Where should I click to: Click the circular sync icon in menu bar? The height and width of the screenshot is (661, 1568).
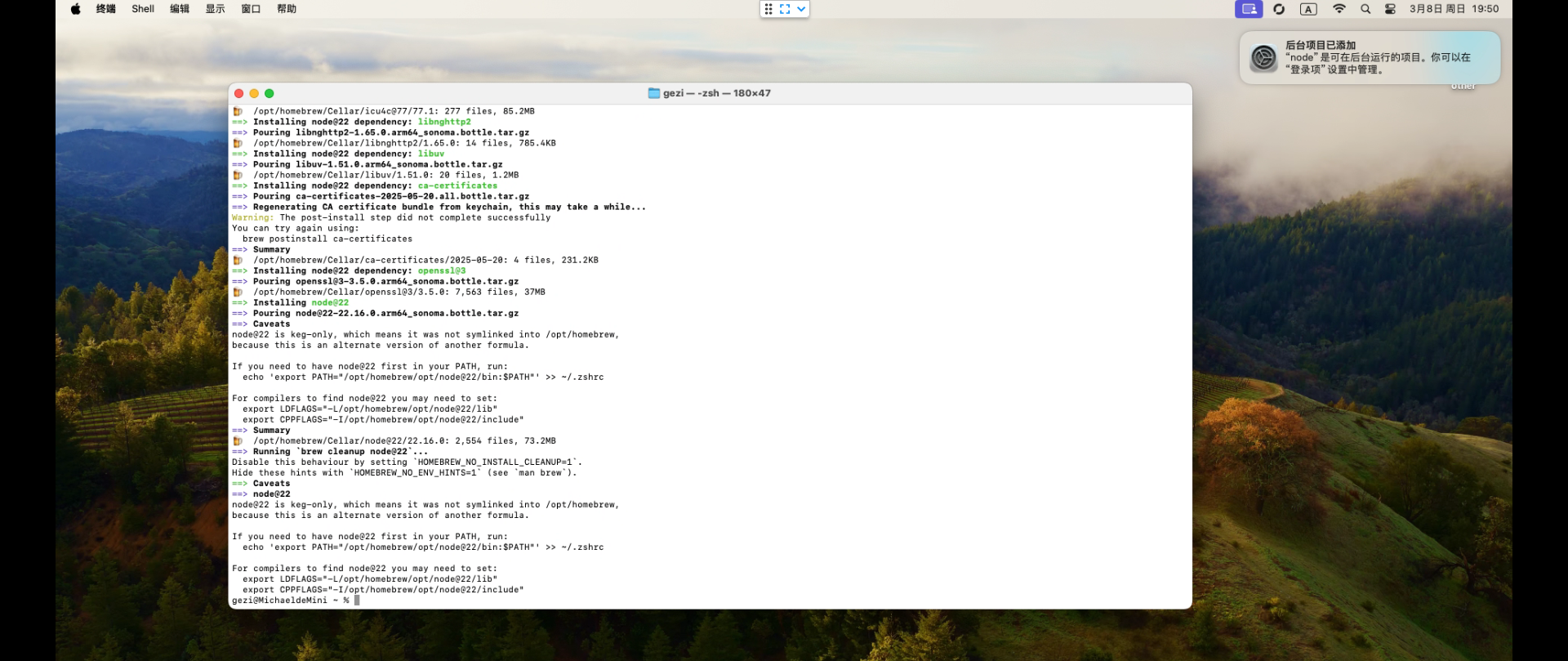point(1279,9)
